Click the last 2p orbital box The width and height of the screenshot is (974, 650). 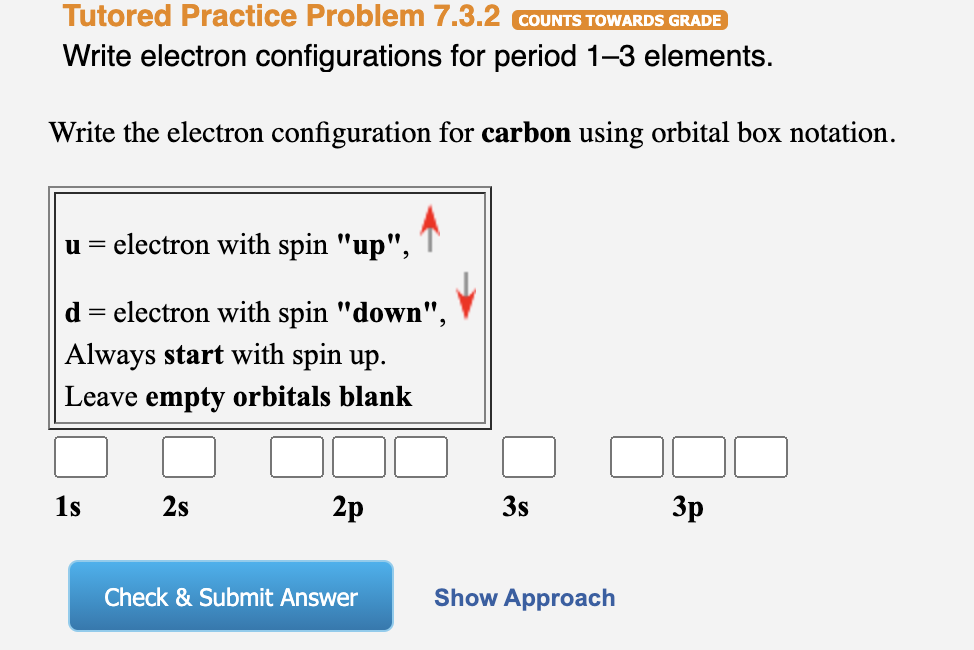(420, 456)
